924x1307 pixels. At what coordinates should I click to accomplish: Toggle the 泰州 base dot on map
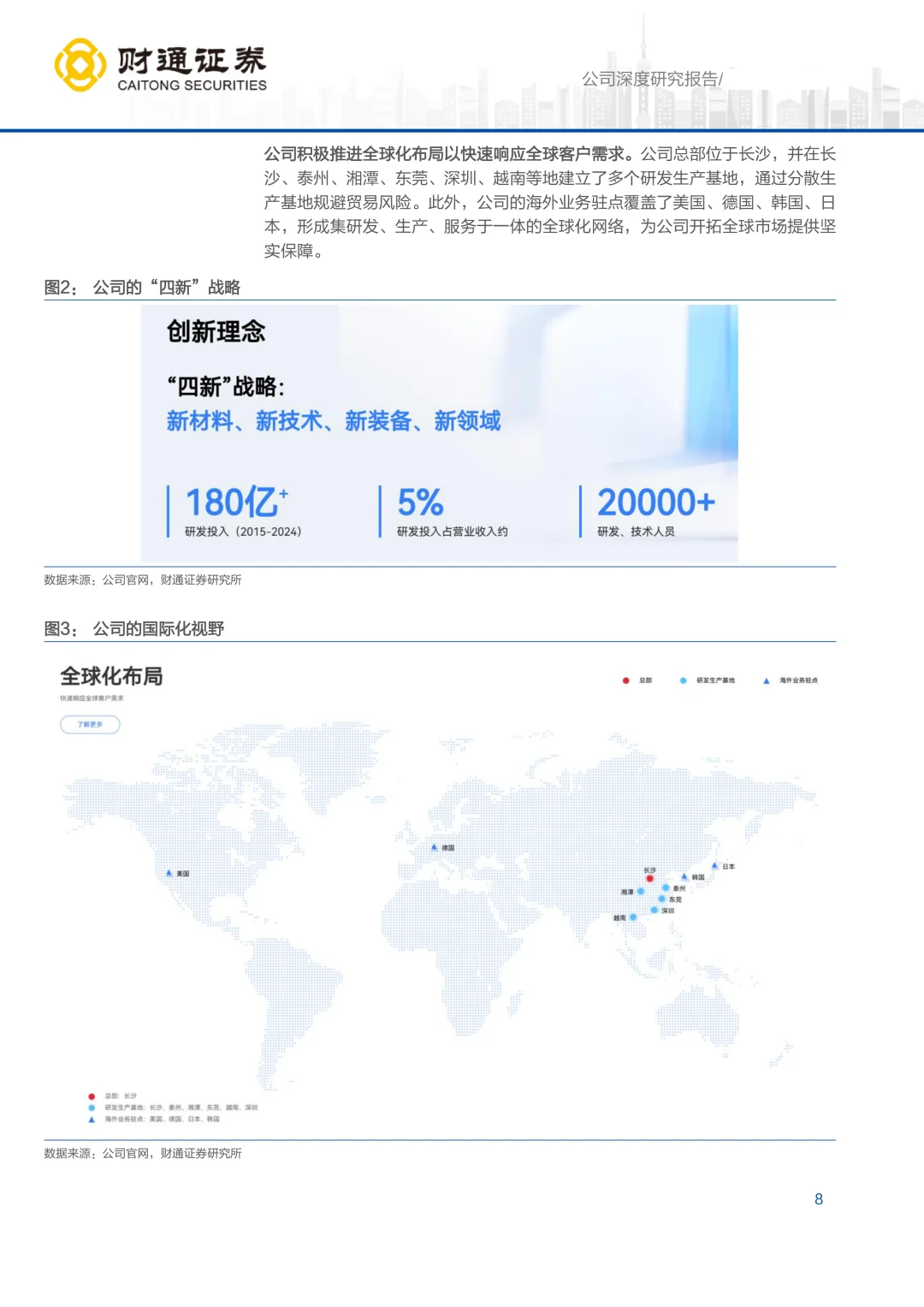[666, 888]
